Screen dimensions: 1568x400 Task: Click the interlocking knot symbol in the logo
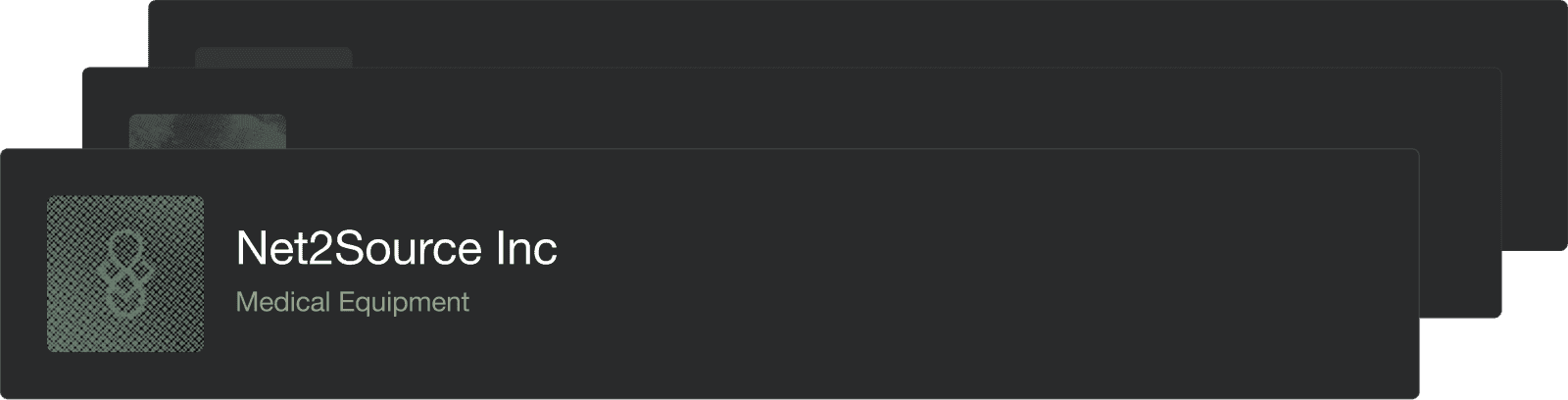(x=125, y=277)
